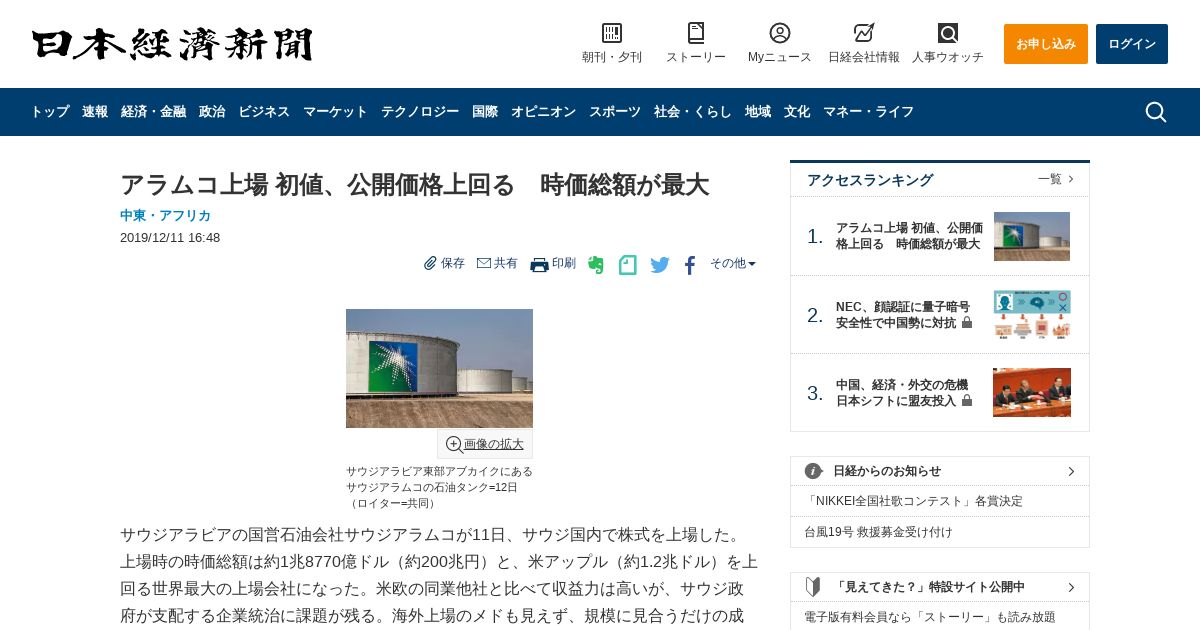Open 「NIKKEI全国社歌コンテスト」各賞決定 notice
Screen dimensions: 1200x630
pyautogui.click(x=913, y=501)
